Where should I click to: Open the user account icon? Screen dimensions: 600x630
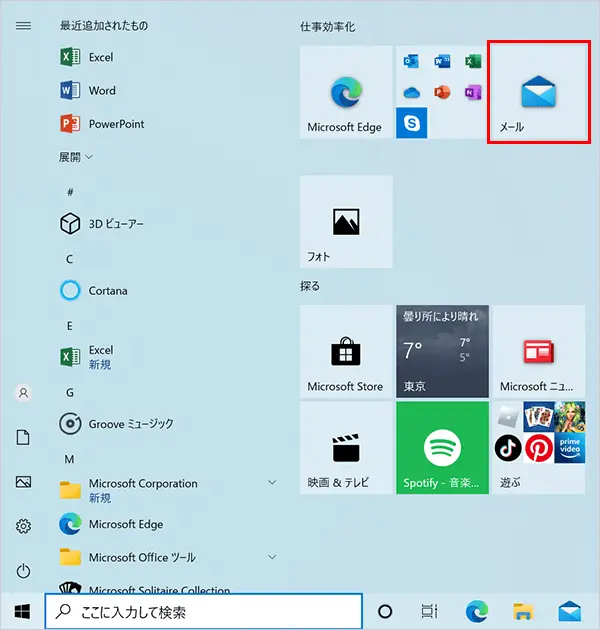point(23,393)
